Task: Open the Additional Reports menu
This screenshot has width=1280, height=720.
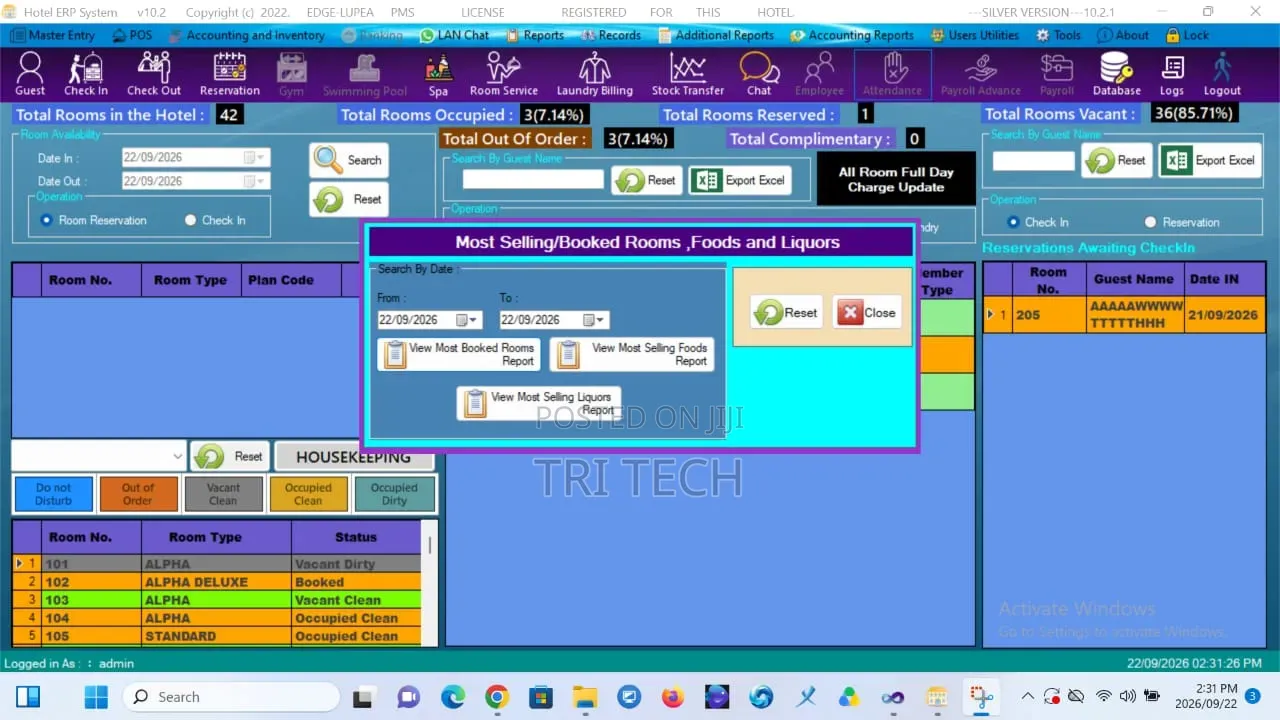Action: 715,35
